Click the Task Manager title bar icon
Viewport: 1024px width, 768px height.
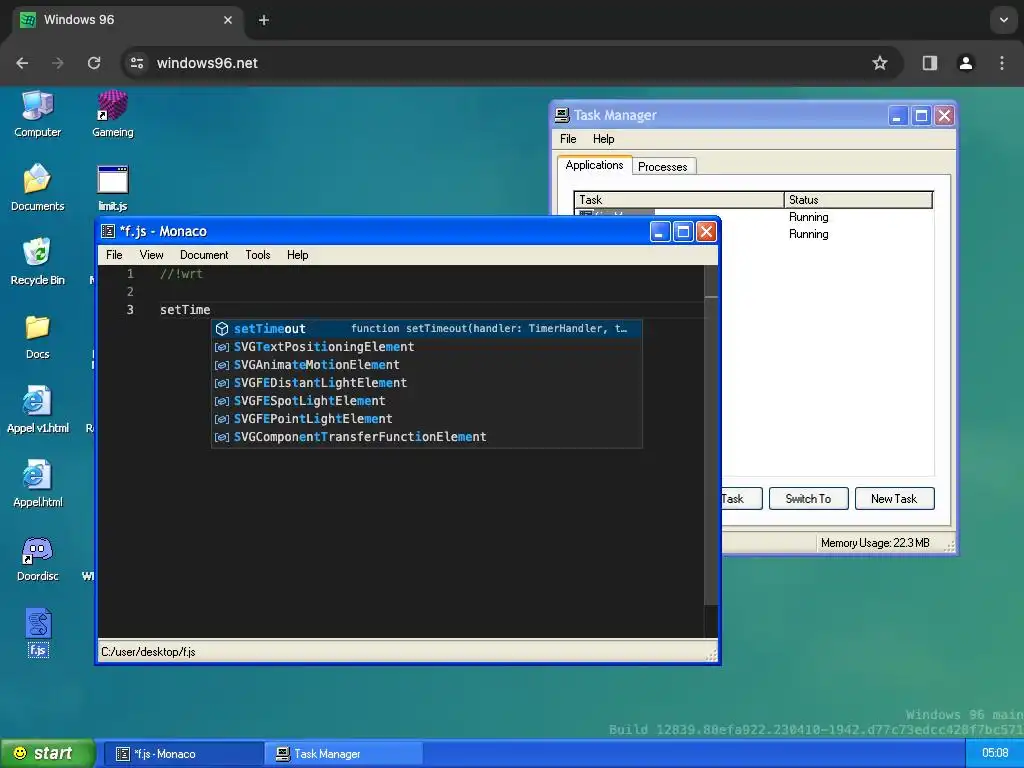(562, 116)
